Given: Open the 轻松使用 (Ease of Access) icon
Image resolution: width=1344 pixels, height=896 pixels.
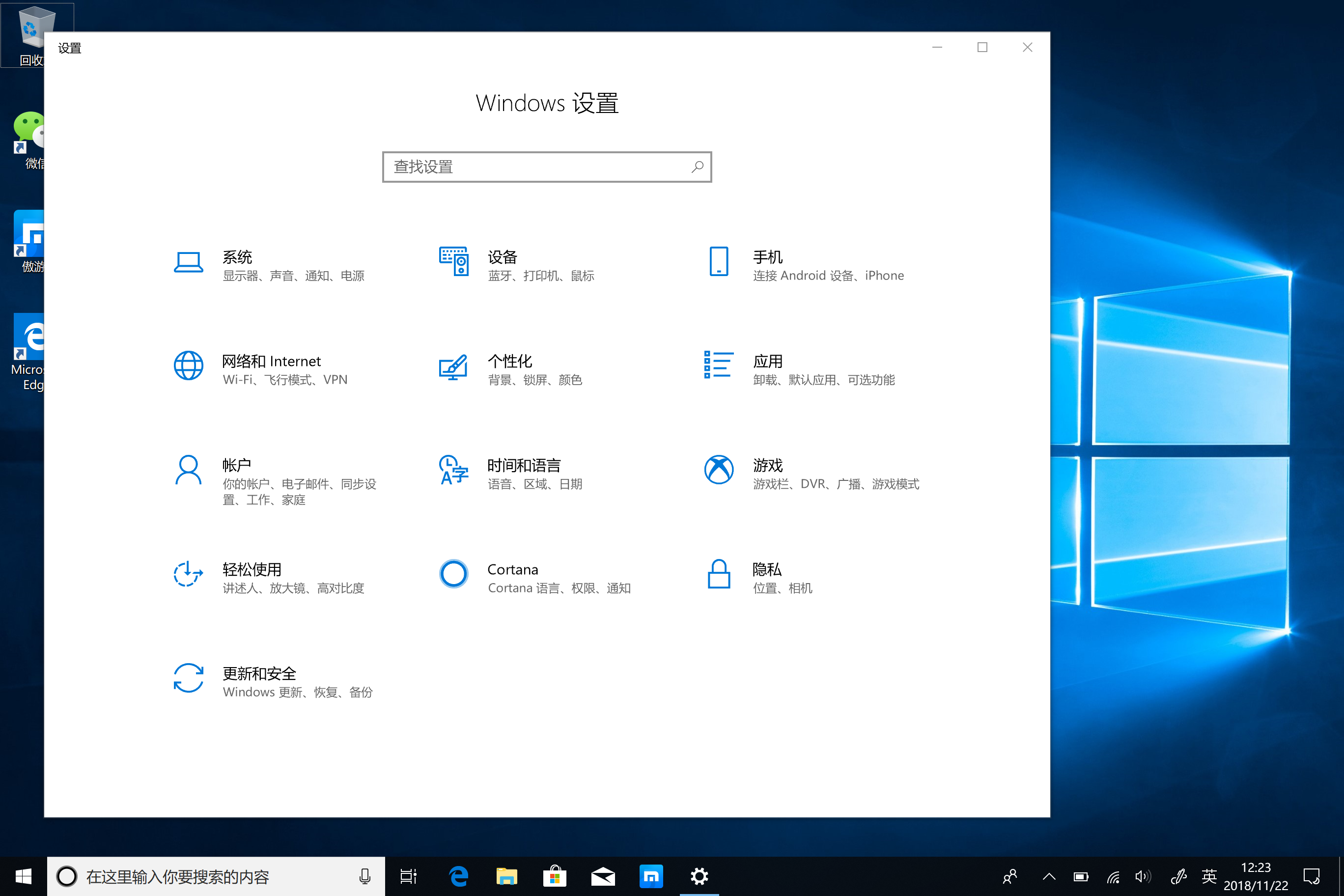Looking at the screenshot, I should point(188,574).
